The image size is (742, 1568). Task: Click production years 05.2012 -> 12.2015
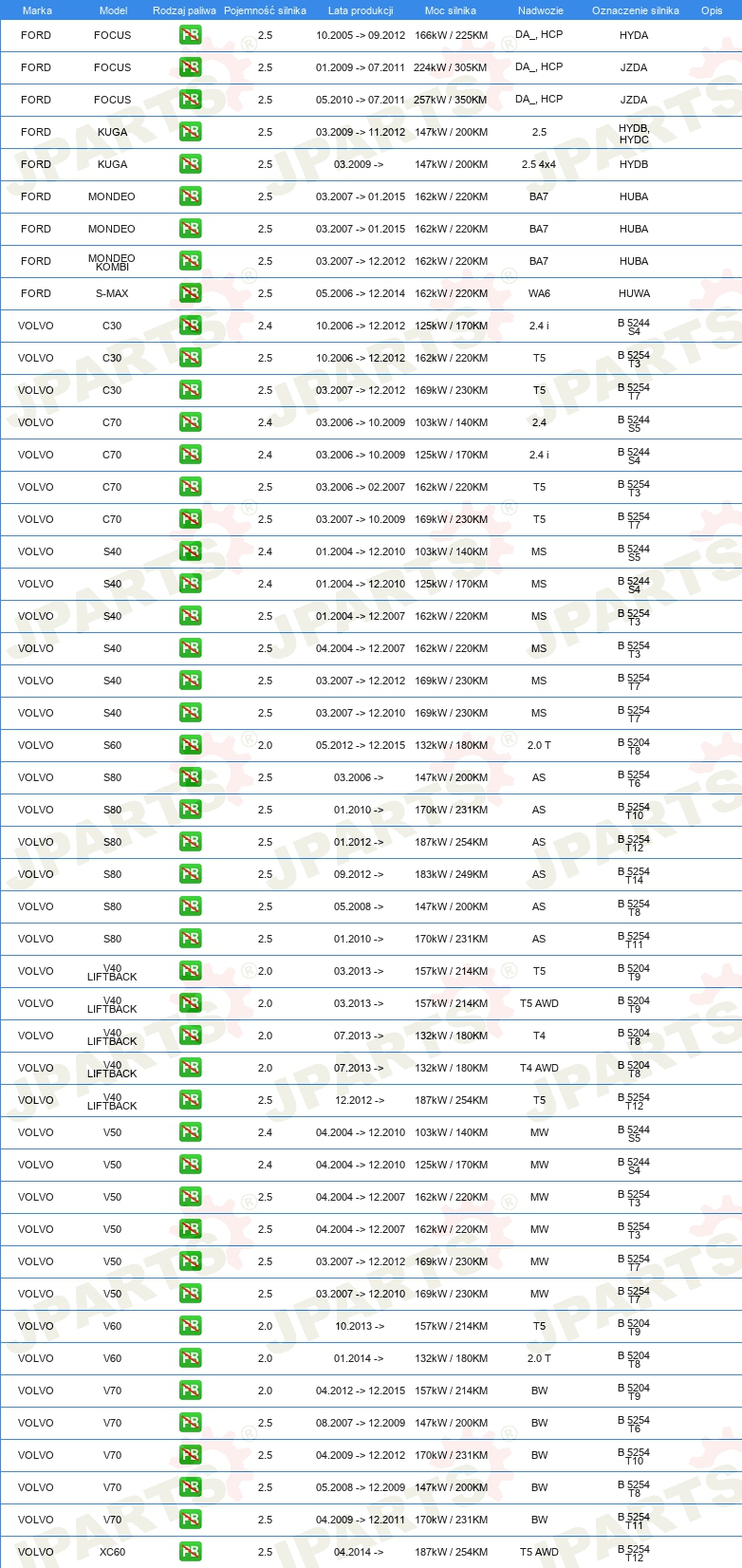[x=361, y=745]
